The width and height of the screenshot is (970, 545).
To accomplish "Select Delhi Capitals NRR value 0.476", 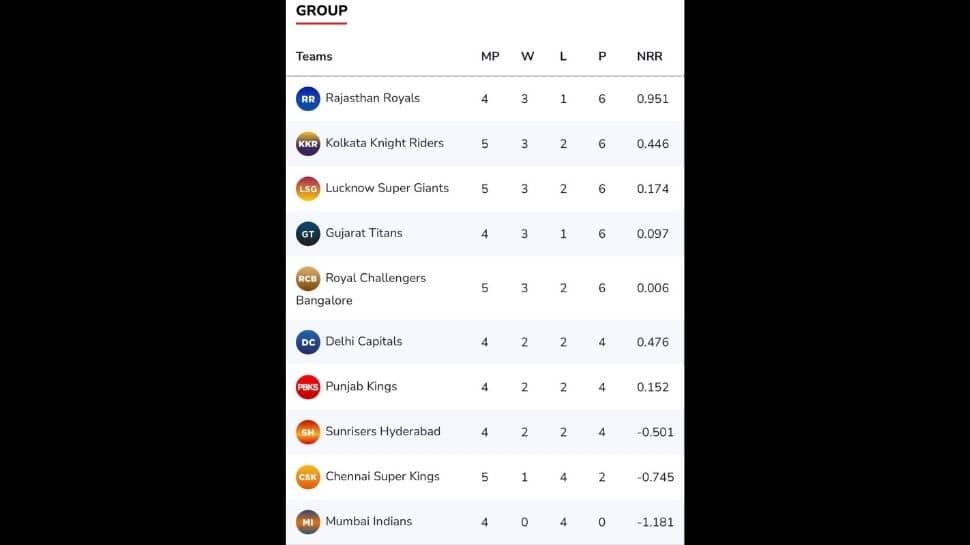I will click(653, 342).
